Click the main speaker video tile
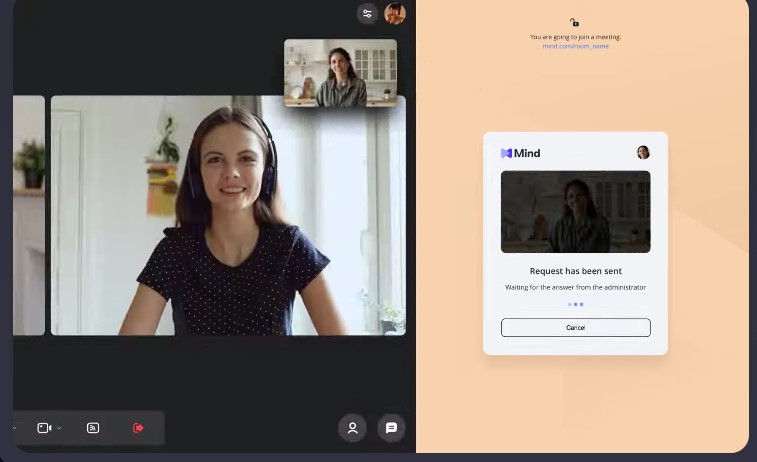The width and height of the screenshot is (757, 462). tap(228, 215)
